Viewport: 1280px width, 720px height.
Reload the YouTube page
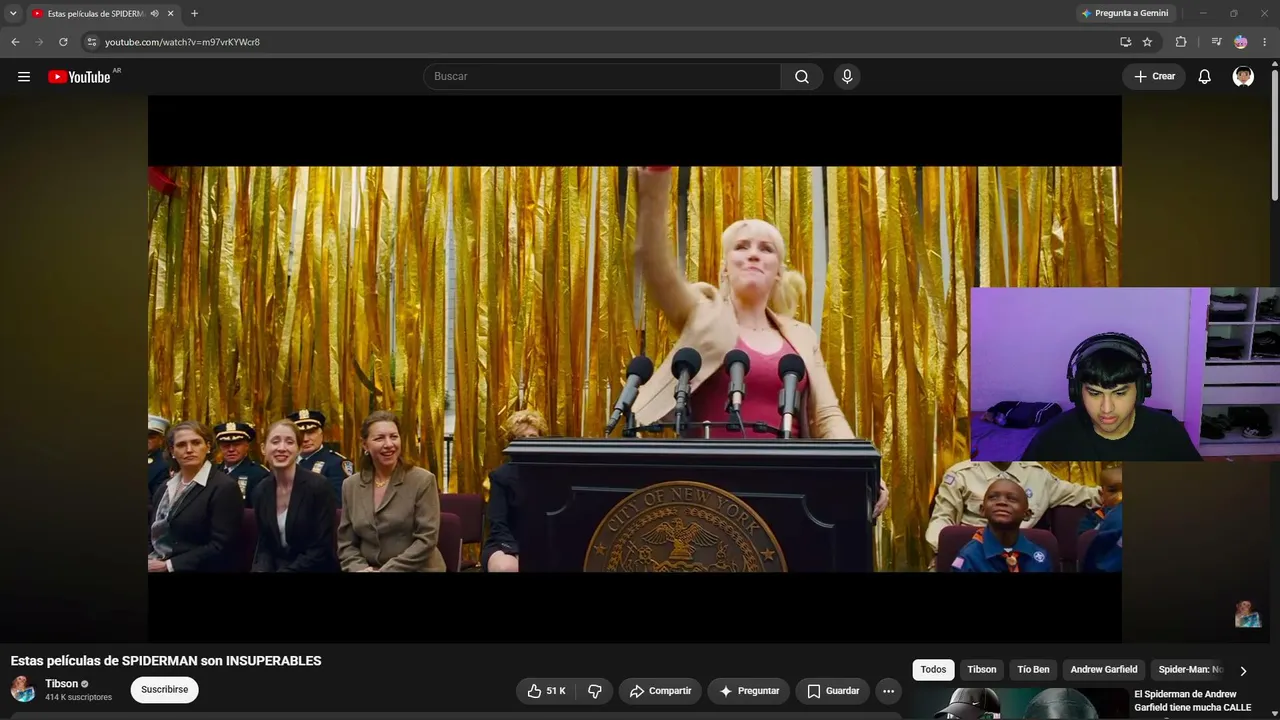(63, 42)
